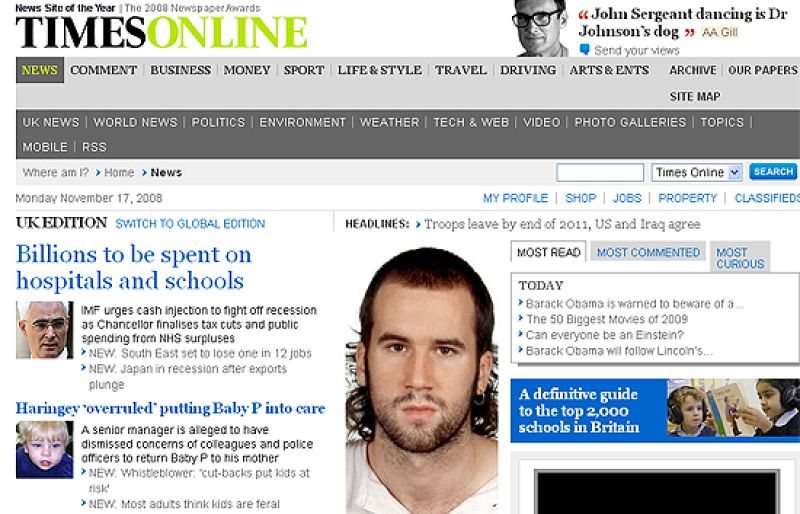This screenshot has height=514, width=800.
Task: Open Billions to be spent headline
Action: [134, 267]
